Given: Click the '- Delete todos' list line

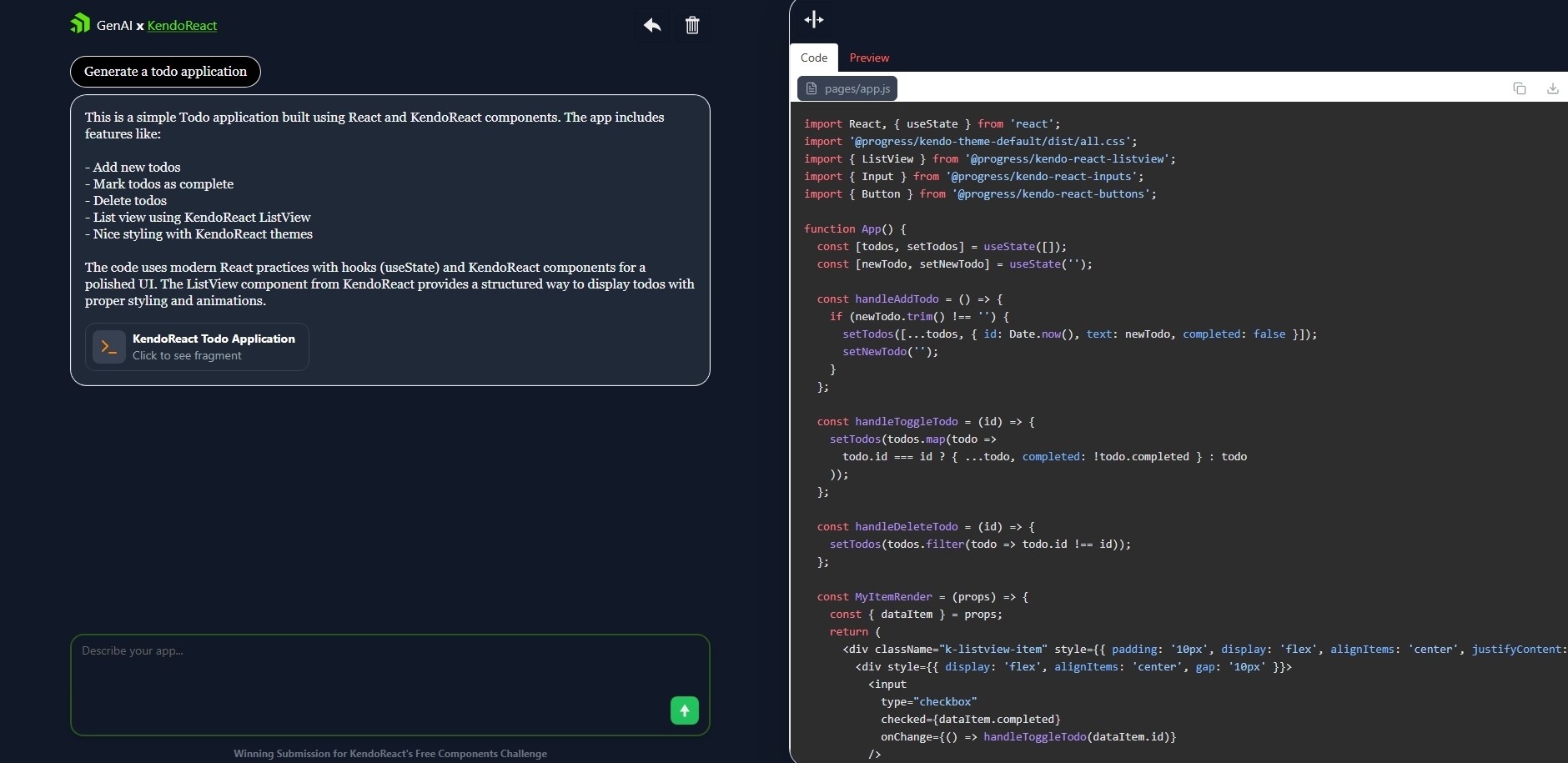Looking at the screenshot, I should pyautogui.click(x=126, y=201).
